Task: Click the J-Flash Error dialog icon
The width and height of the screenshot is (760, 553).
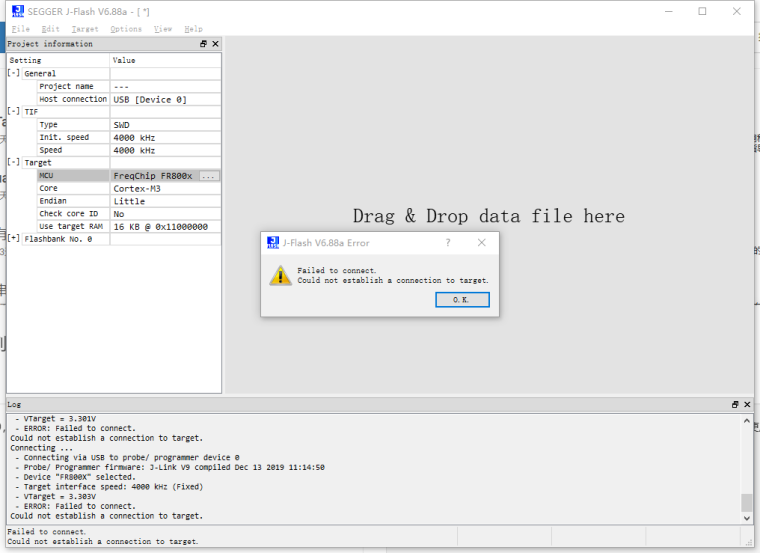Action: point(273,243)
